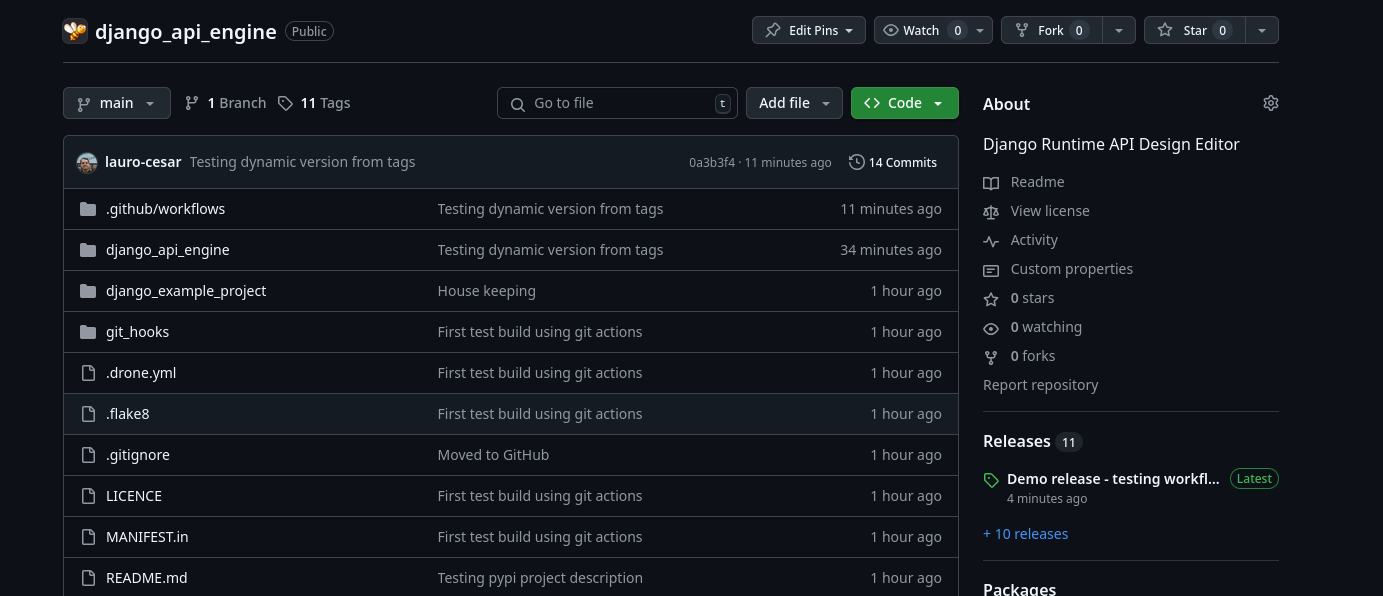Click the repository settings gear in About

tap(1270, 103)
